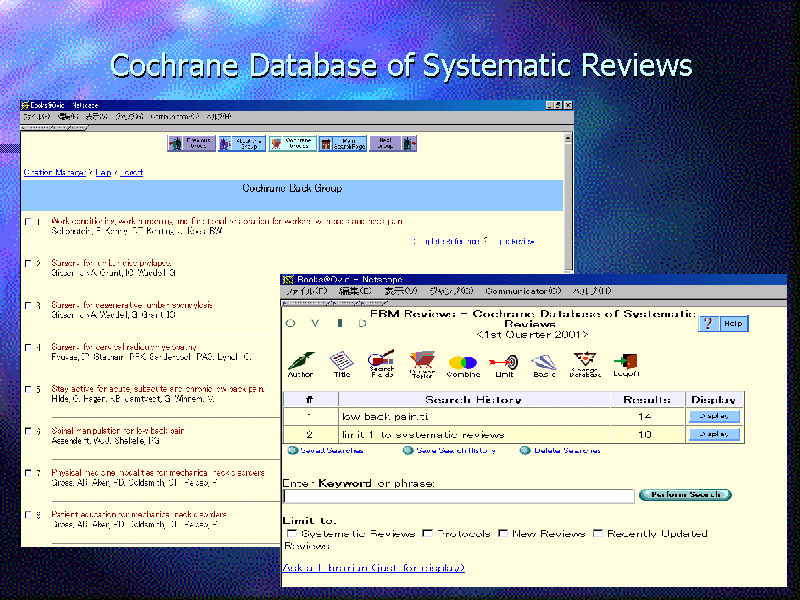Click the Logoff icon

coord(627,362)
